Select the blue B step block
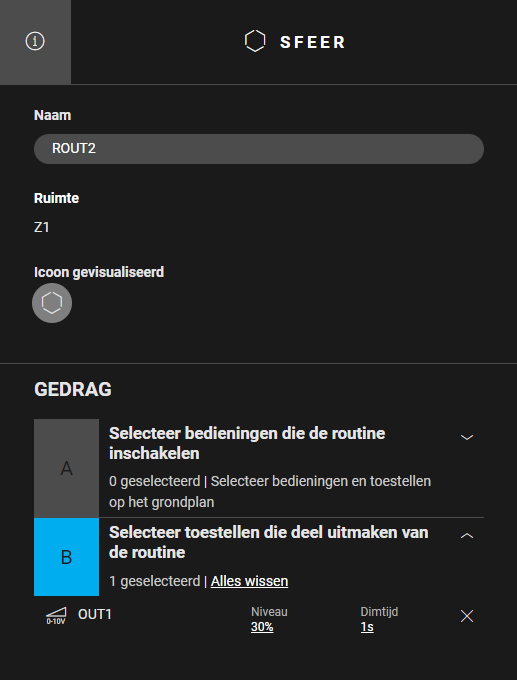Screen dimensions: 517x680 click(x=66, y=557)
